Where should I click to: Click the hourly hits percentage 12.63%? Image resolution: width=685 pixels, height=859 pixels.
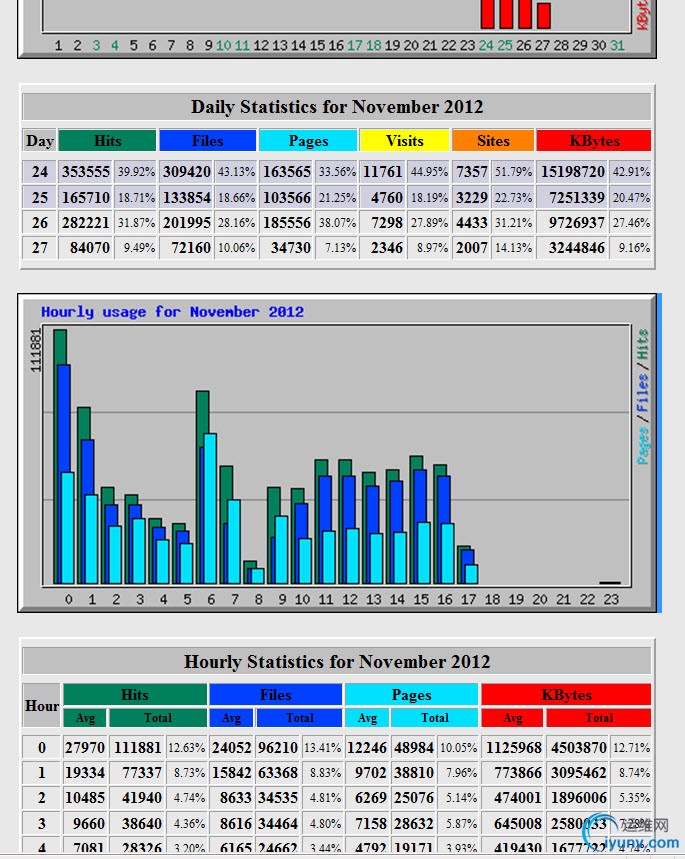(x=186, y=748)
